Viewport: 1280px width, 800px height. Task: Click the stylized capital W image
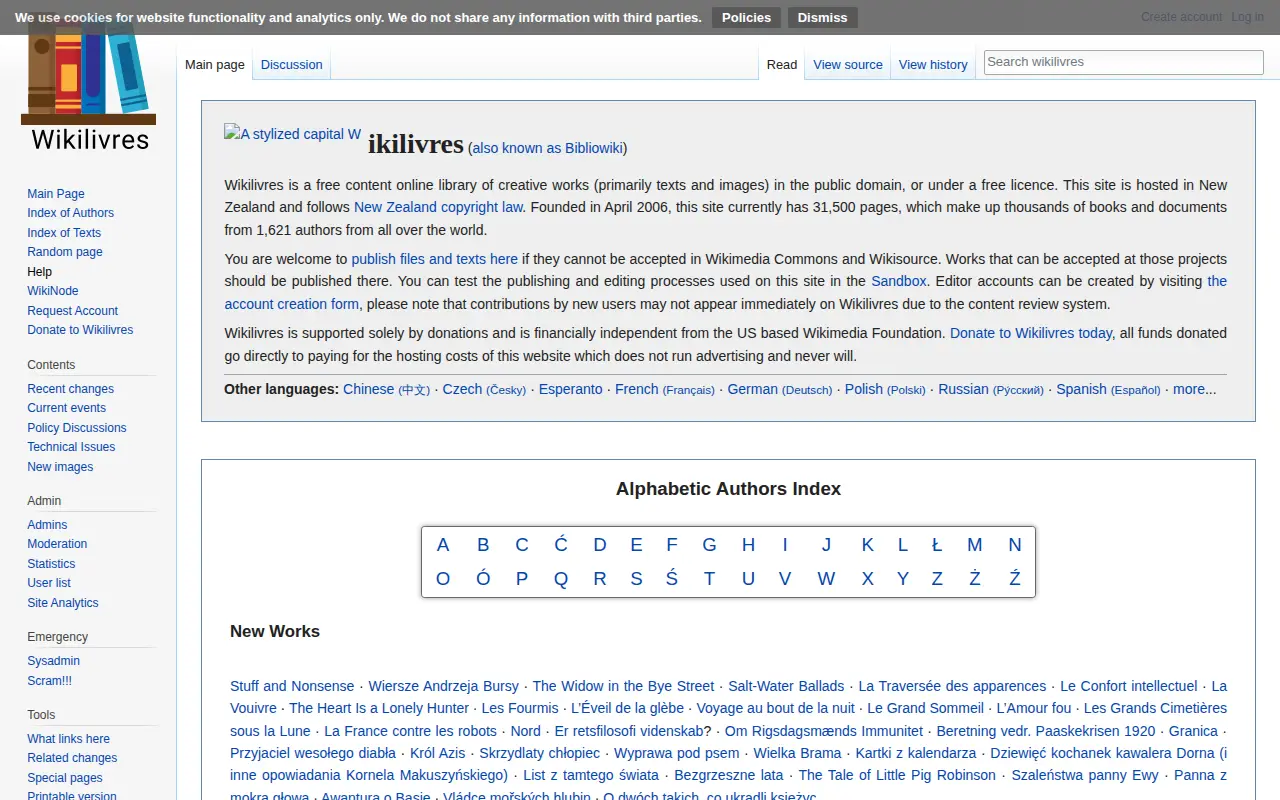292,134
